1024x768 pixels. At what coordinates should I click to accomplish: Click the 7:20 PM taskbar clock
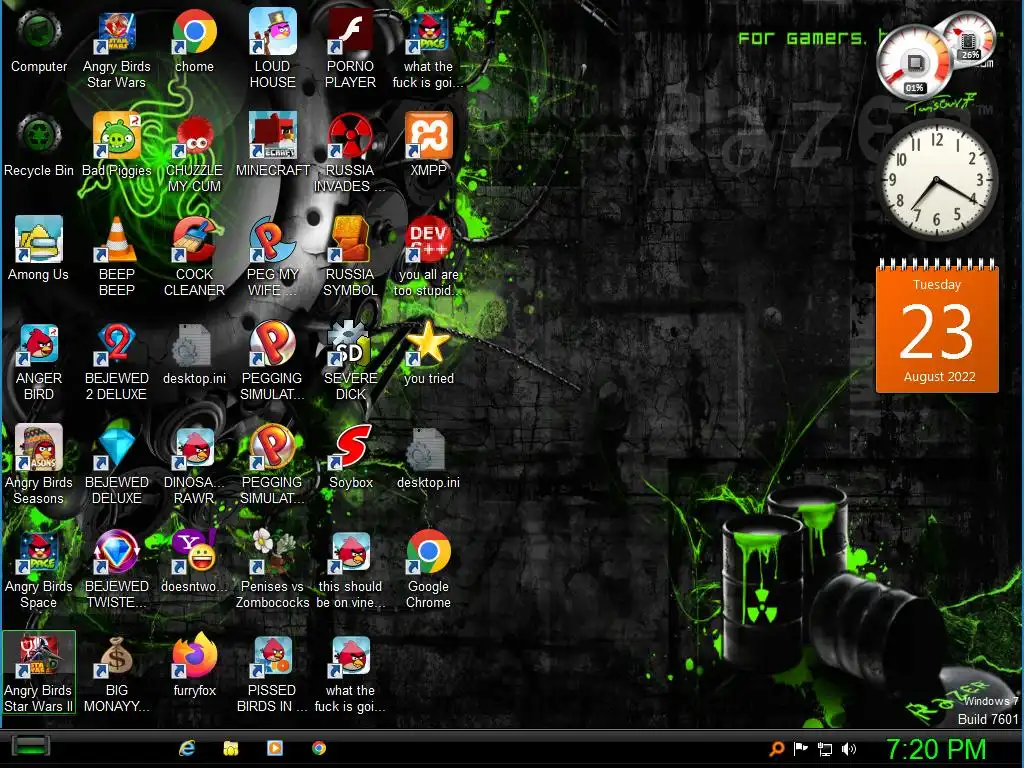tap(936, 749)
